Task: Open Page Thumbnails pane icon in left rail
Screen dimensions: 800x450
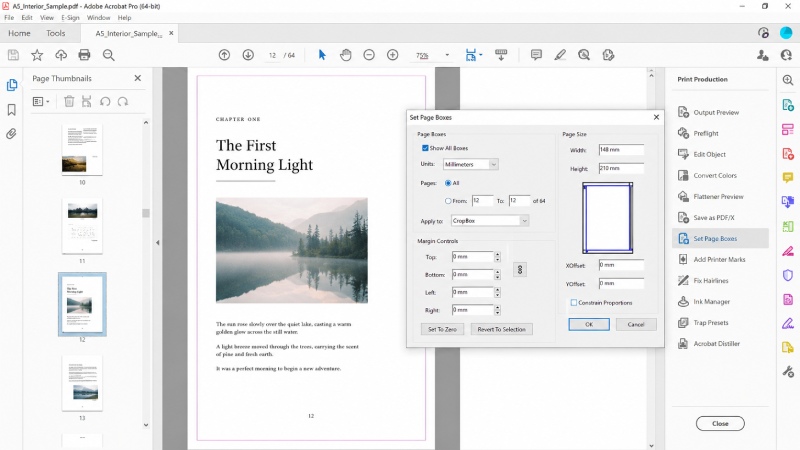Action: click(12, 85)
